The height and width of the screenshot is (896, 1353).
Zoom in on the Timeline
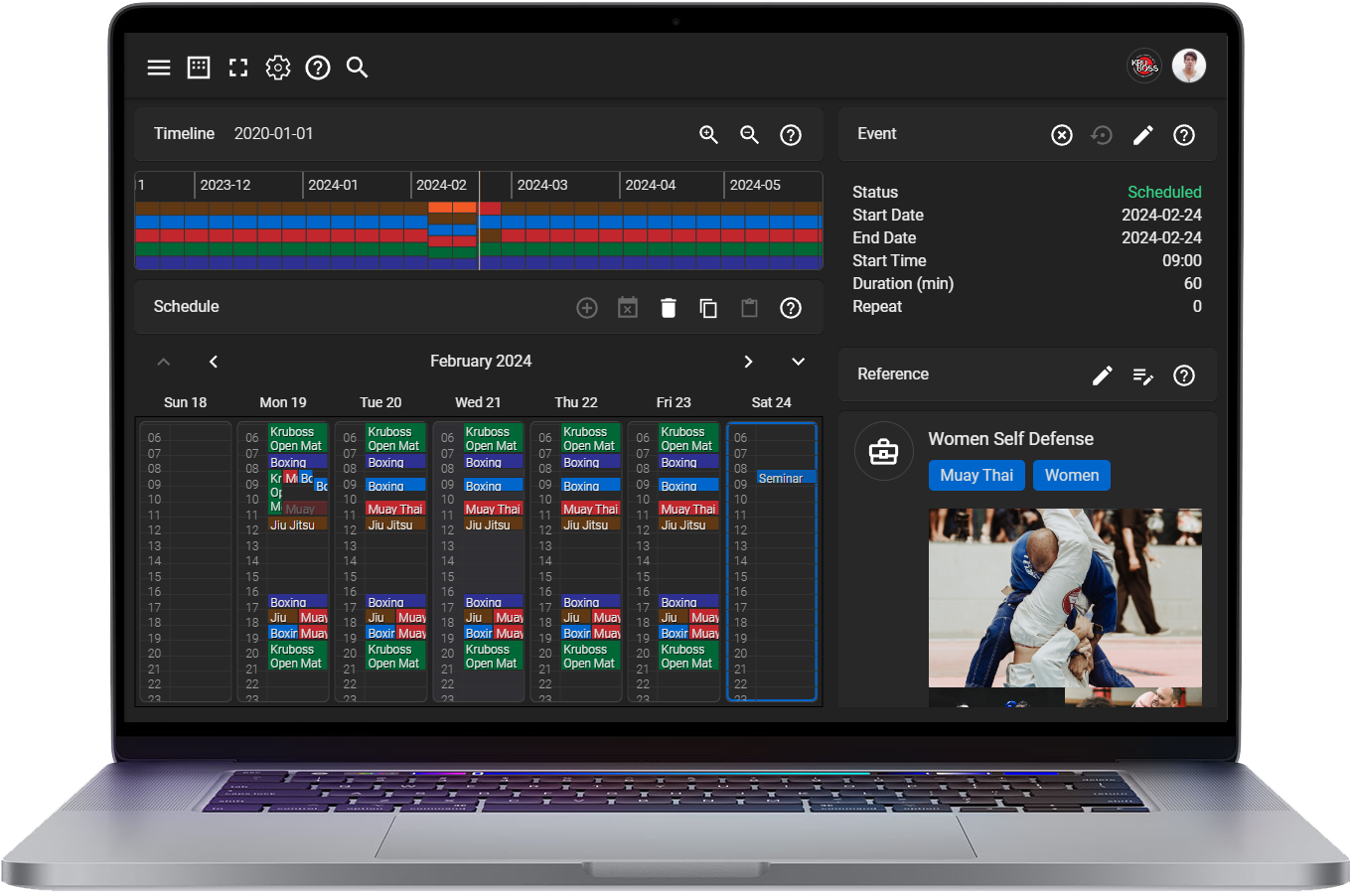[708, 135]
